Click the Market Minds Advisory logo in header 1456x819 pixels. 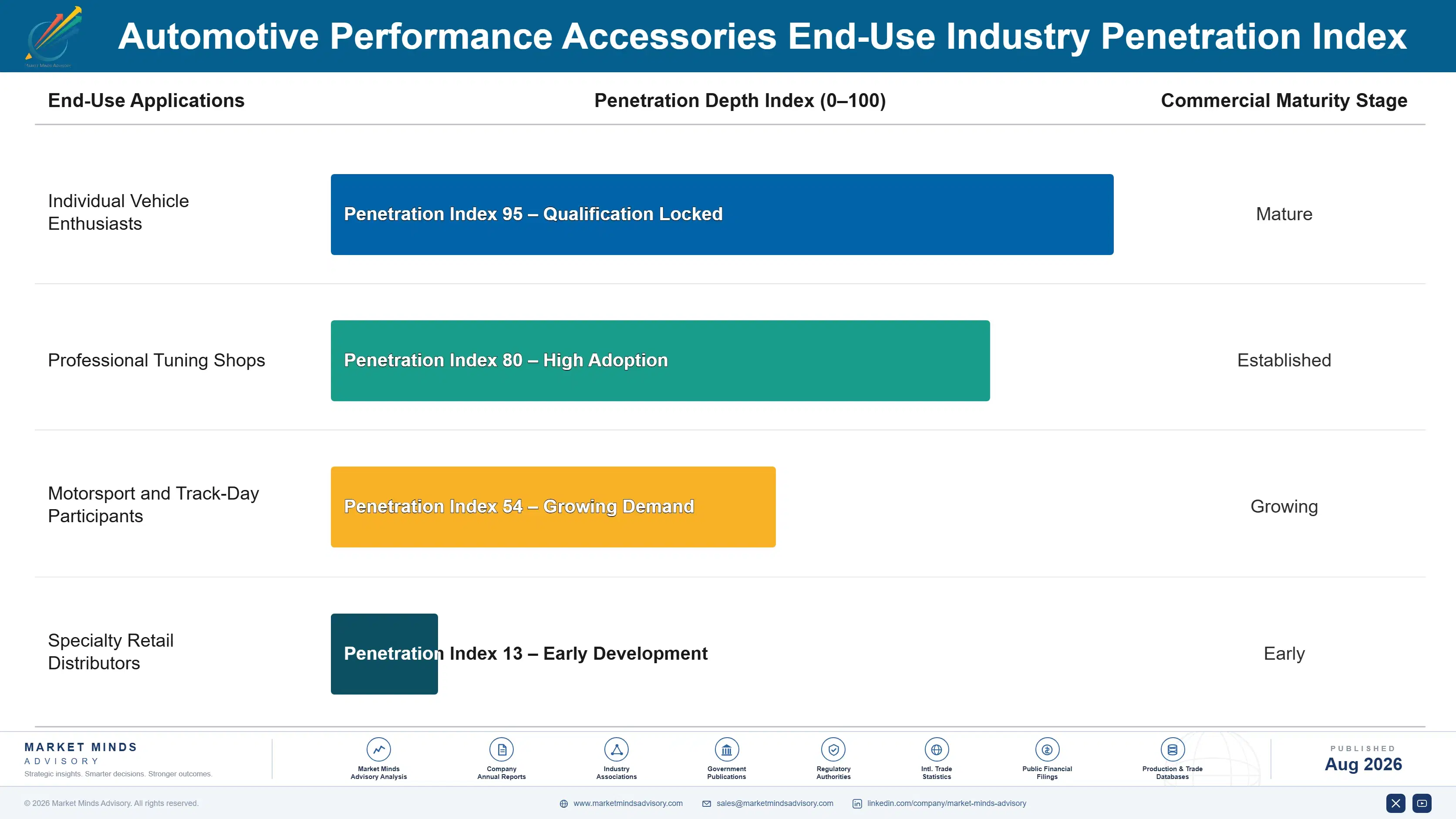pos(53,37)
